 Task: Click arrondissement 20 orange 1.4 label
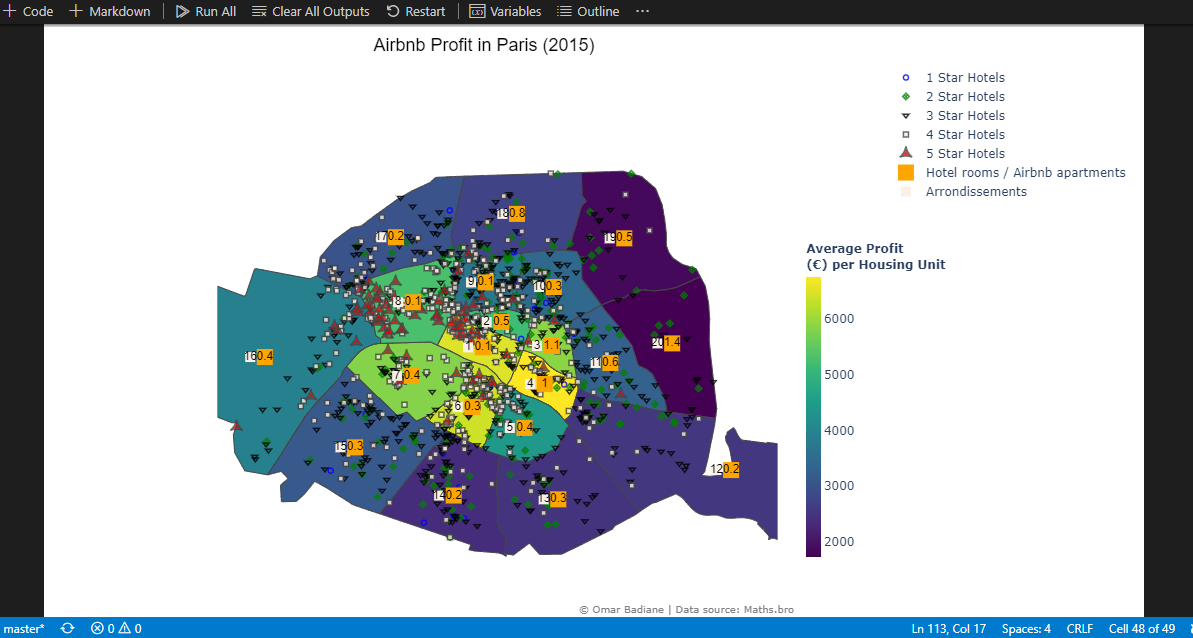(x=672, y=343)
